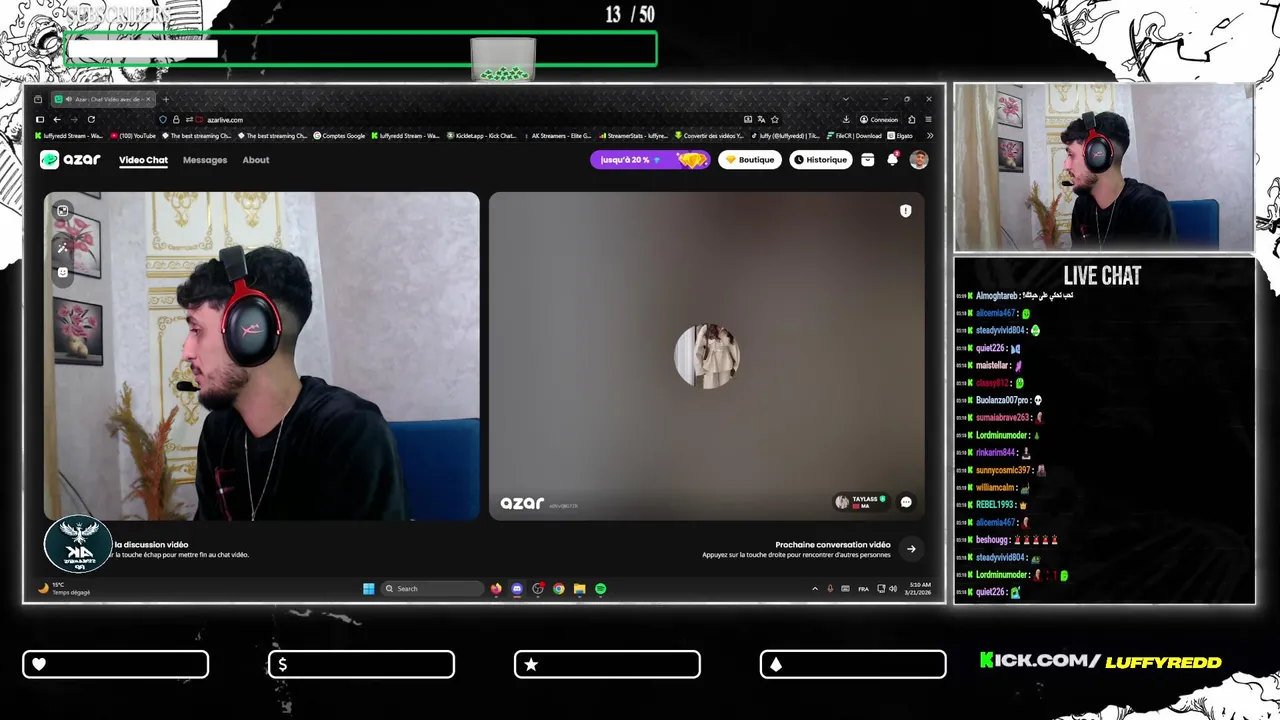Screen dimensions: 1280x720
Task: Click the next conversation arrow button
Action: click(911, 548)
